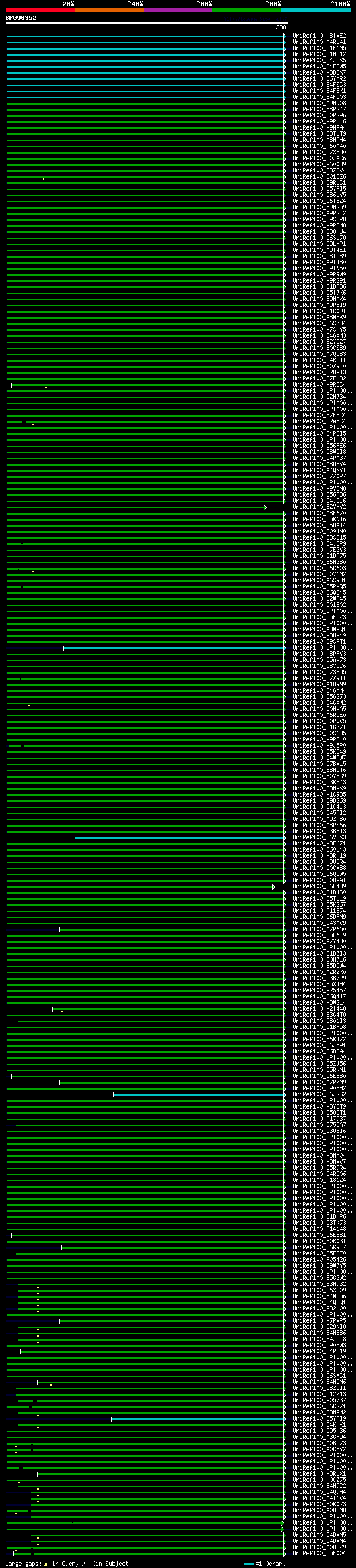This screenshot has height=1568, width=356.
Task: Select the UniRef100_Q6YYR2 label
Action: tap(319, 78)
